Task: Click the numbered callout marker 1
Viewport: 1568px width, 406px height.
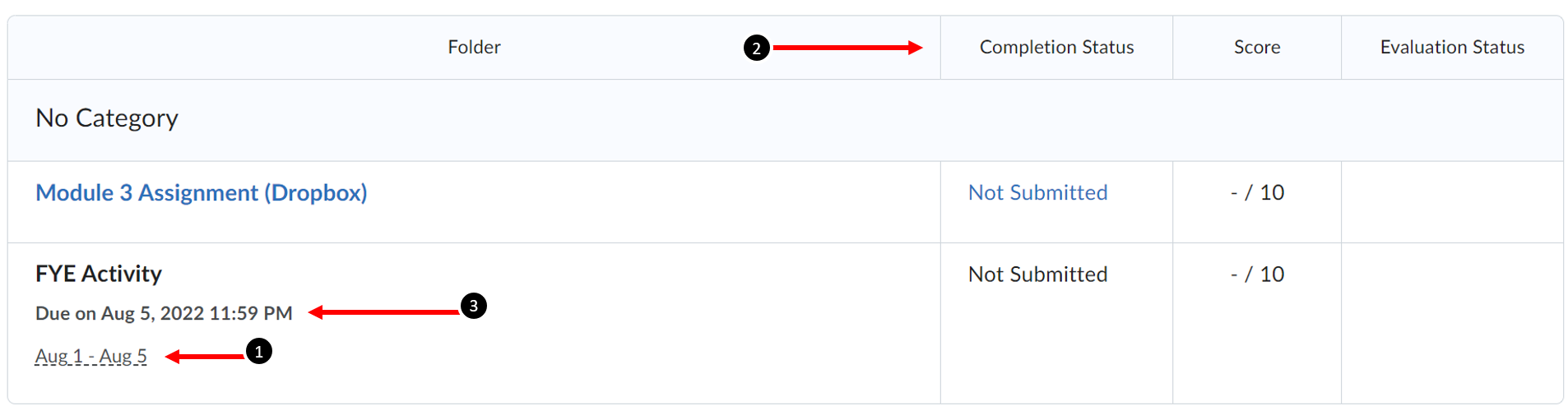Action: click(x=258, y=352)
